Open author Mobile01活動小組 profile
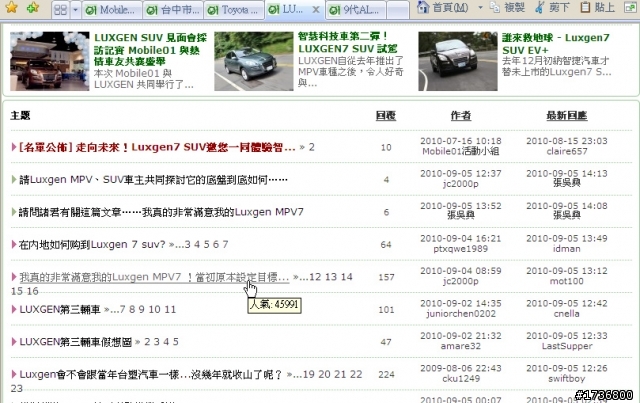This screenshot has width=640, height=403. pos(461,151)
